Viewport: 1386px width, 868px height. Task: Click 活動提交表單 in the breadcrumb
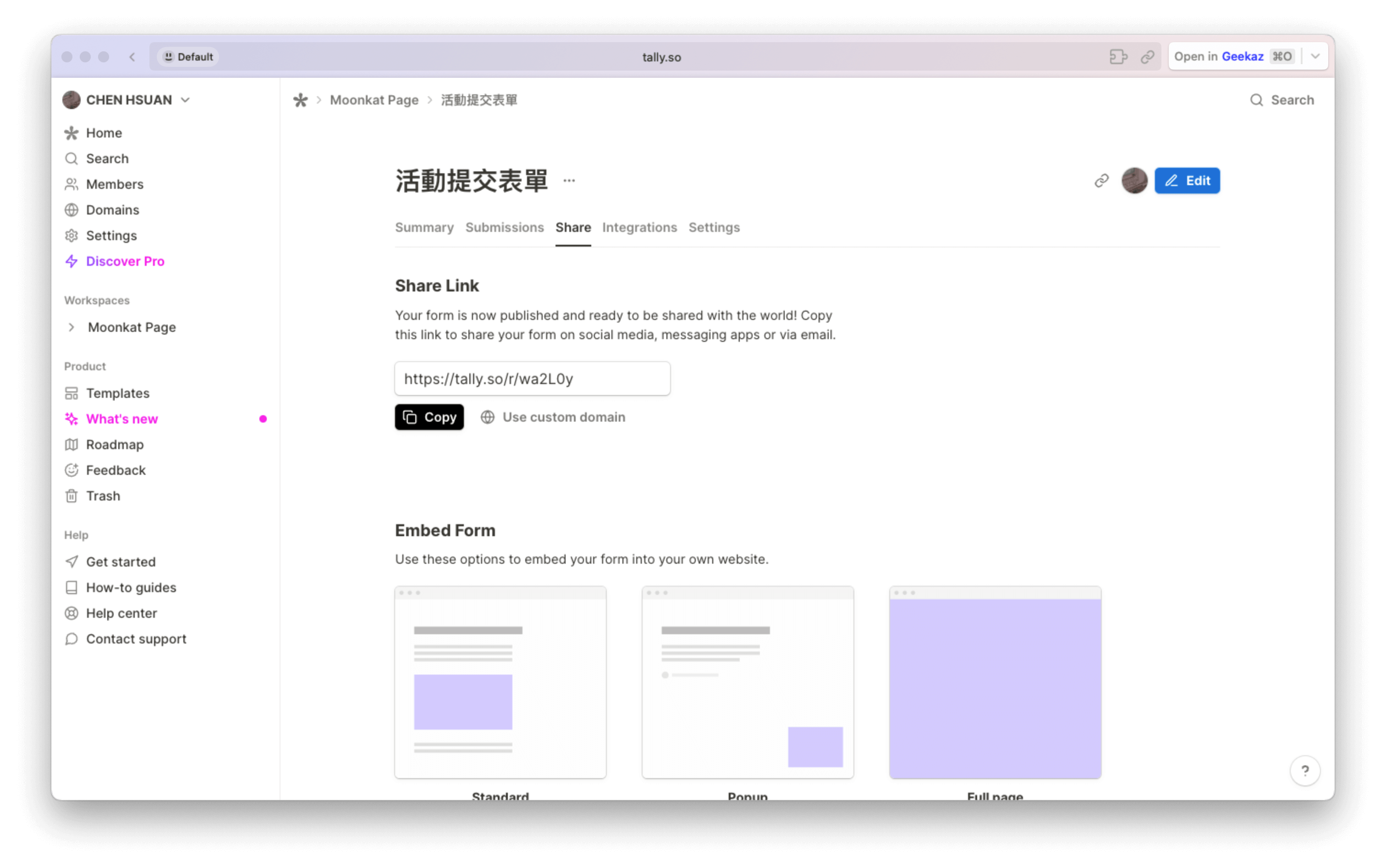tap(479, 100)
